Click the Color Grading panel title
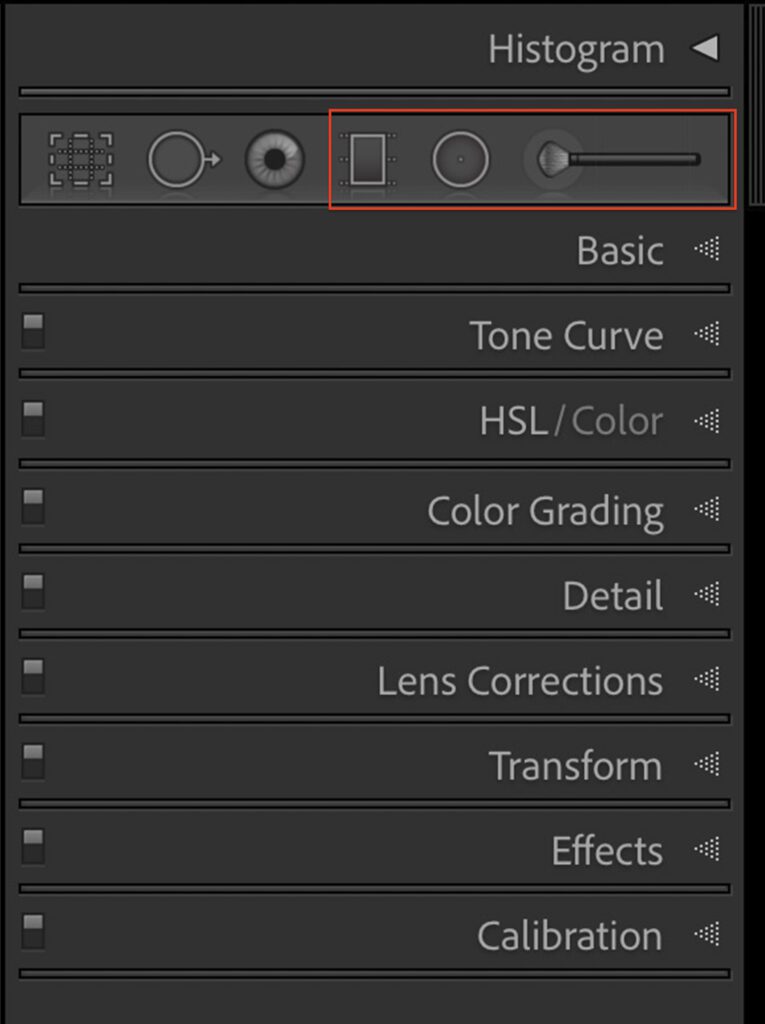 coord(545,511)
